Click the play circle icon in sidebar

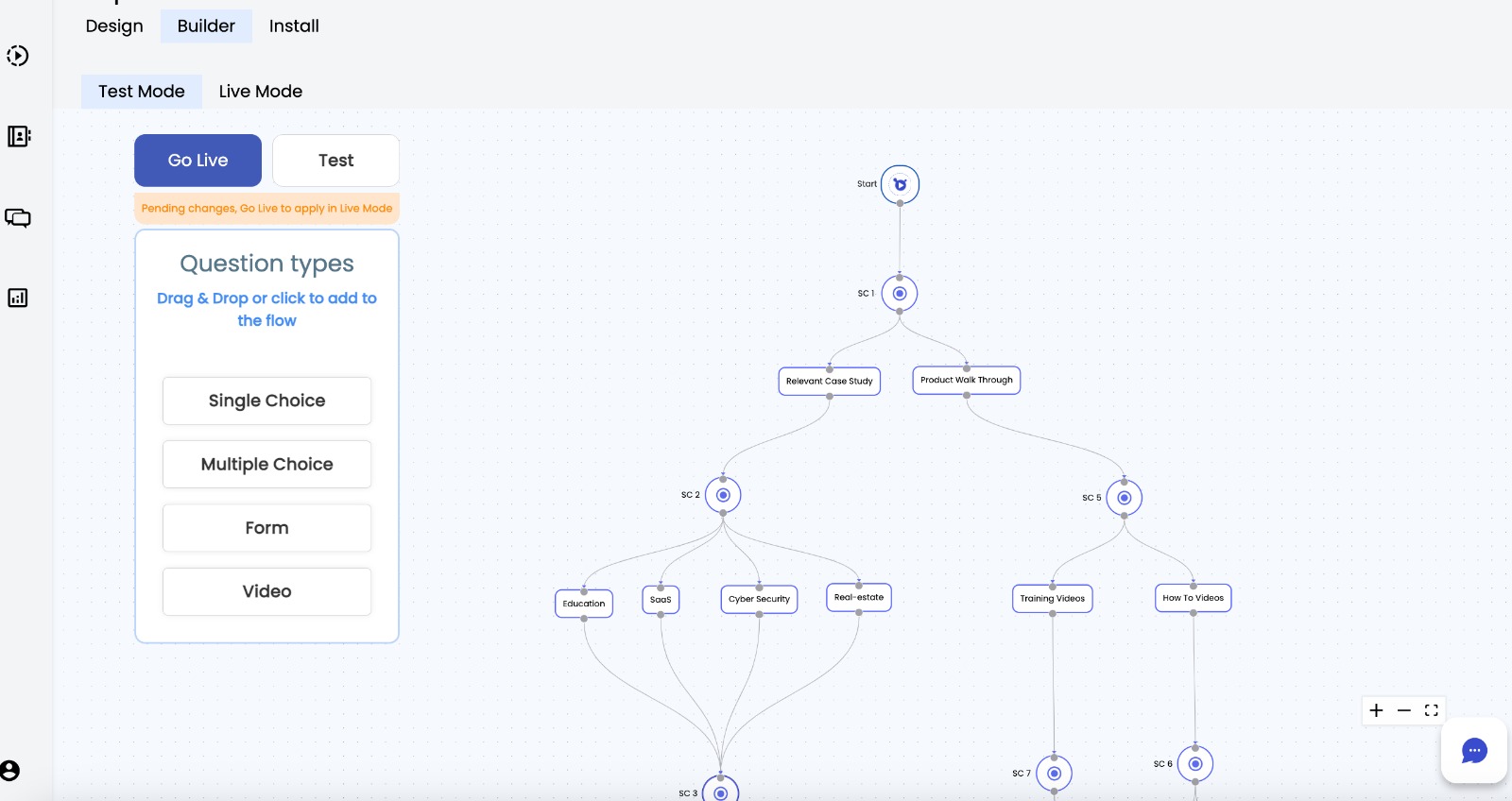pos(18,56)
